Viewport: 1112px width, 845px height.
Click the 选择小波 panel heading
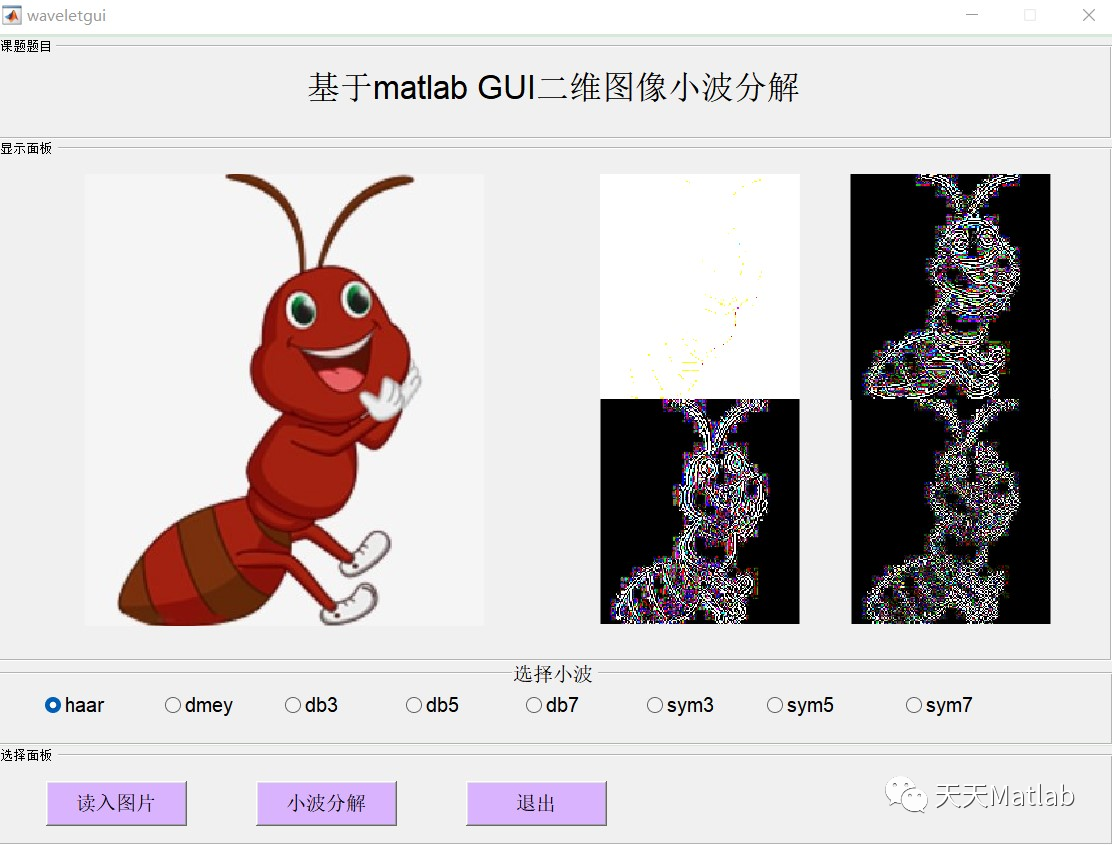[553, 673]
